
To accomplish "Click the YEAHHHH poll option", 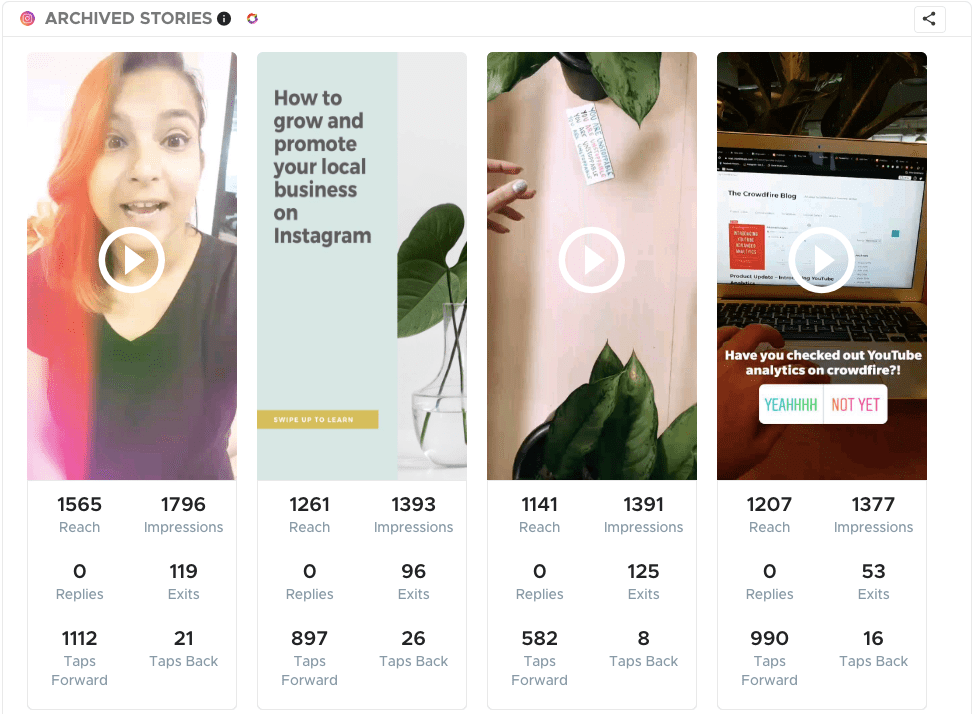I will pyautogui.click(x=791, y=405).
